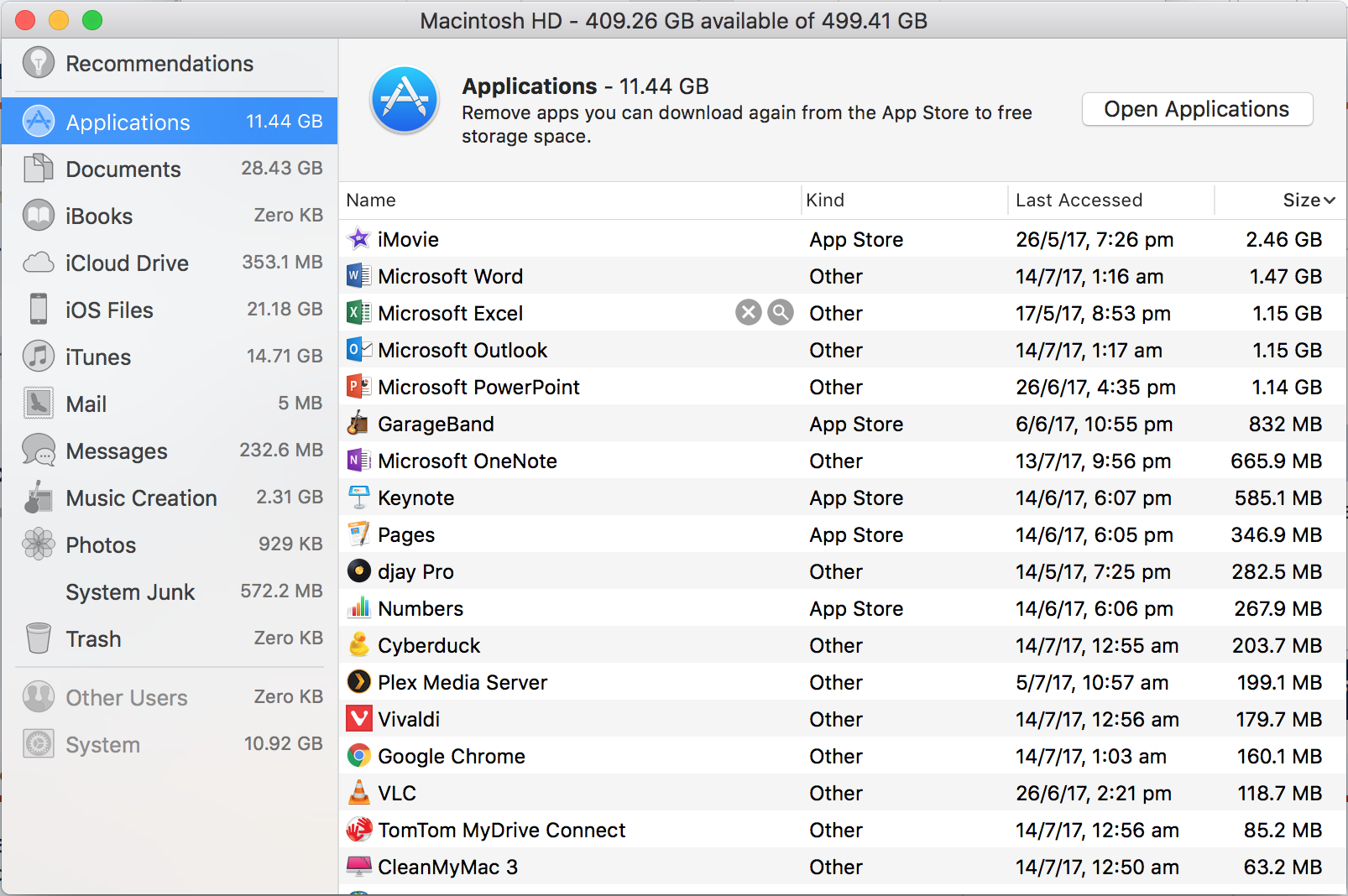This screenshot has width=1348, height=896.
Task: Select iOS Files in the sidebar
Action: pyautogui.click(x=109, y=310)
